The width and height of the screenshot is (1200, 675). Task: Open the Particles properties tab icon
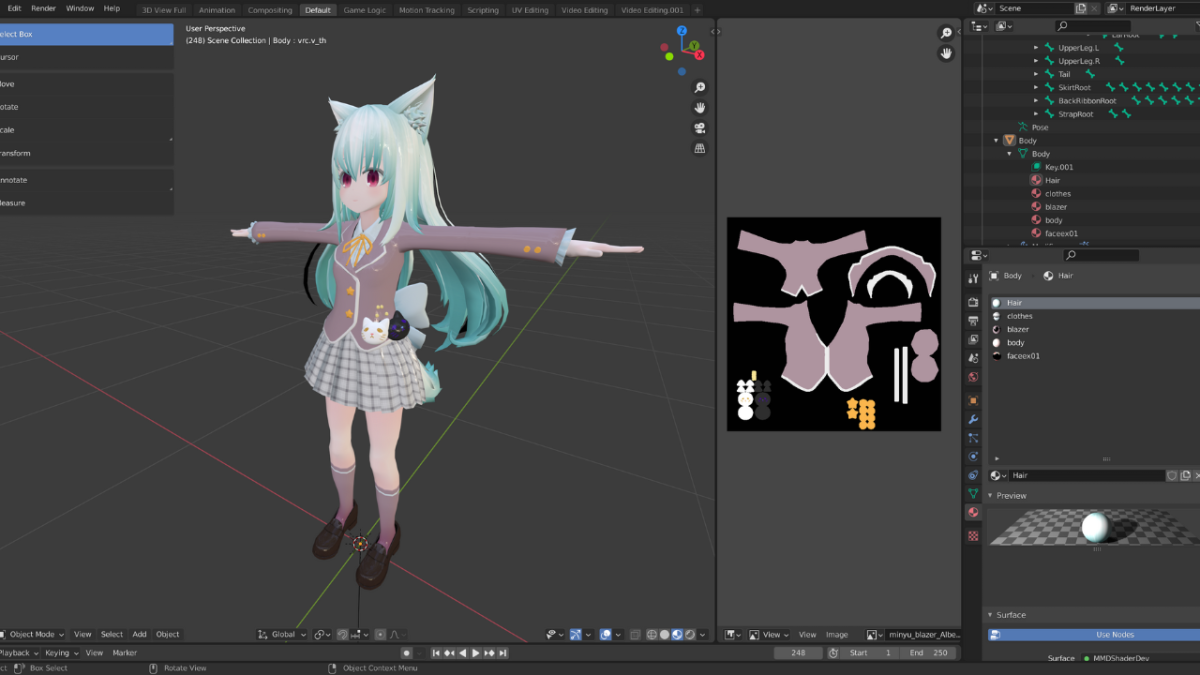tap(973, 438)
